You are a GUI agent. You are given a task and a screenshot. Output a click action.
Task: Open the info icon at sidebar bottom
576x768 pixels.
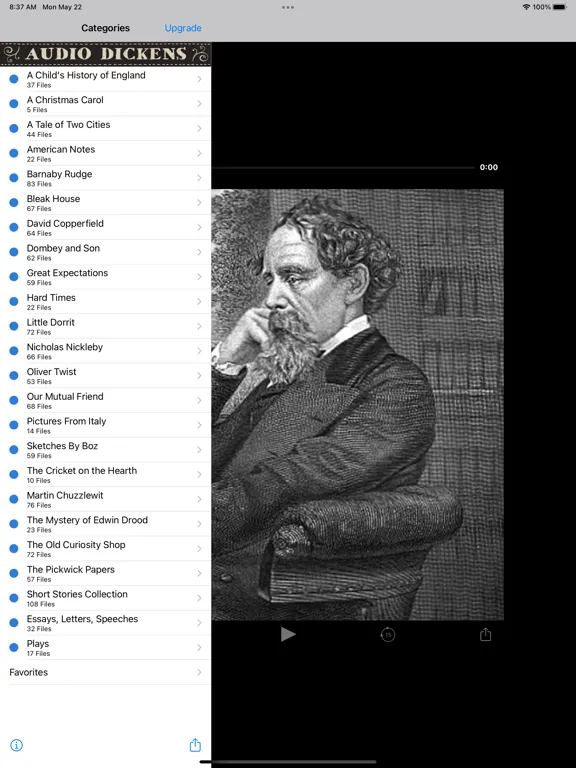click(17, 745)
